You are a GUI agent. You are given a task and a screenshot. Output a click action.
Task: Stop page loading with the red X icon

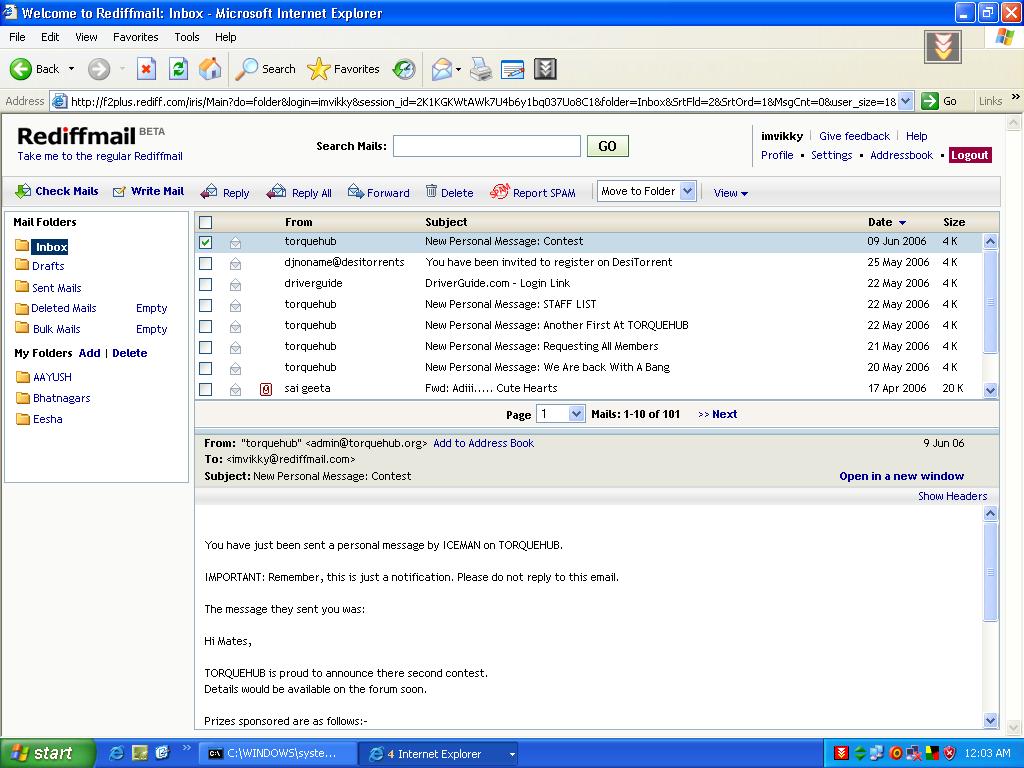(x=146, y=69)
